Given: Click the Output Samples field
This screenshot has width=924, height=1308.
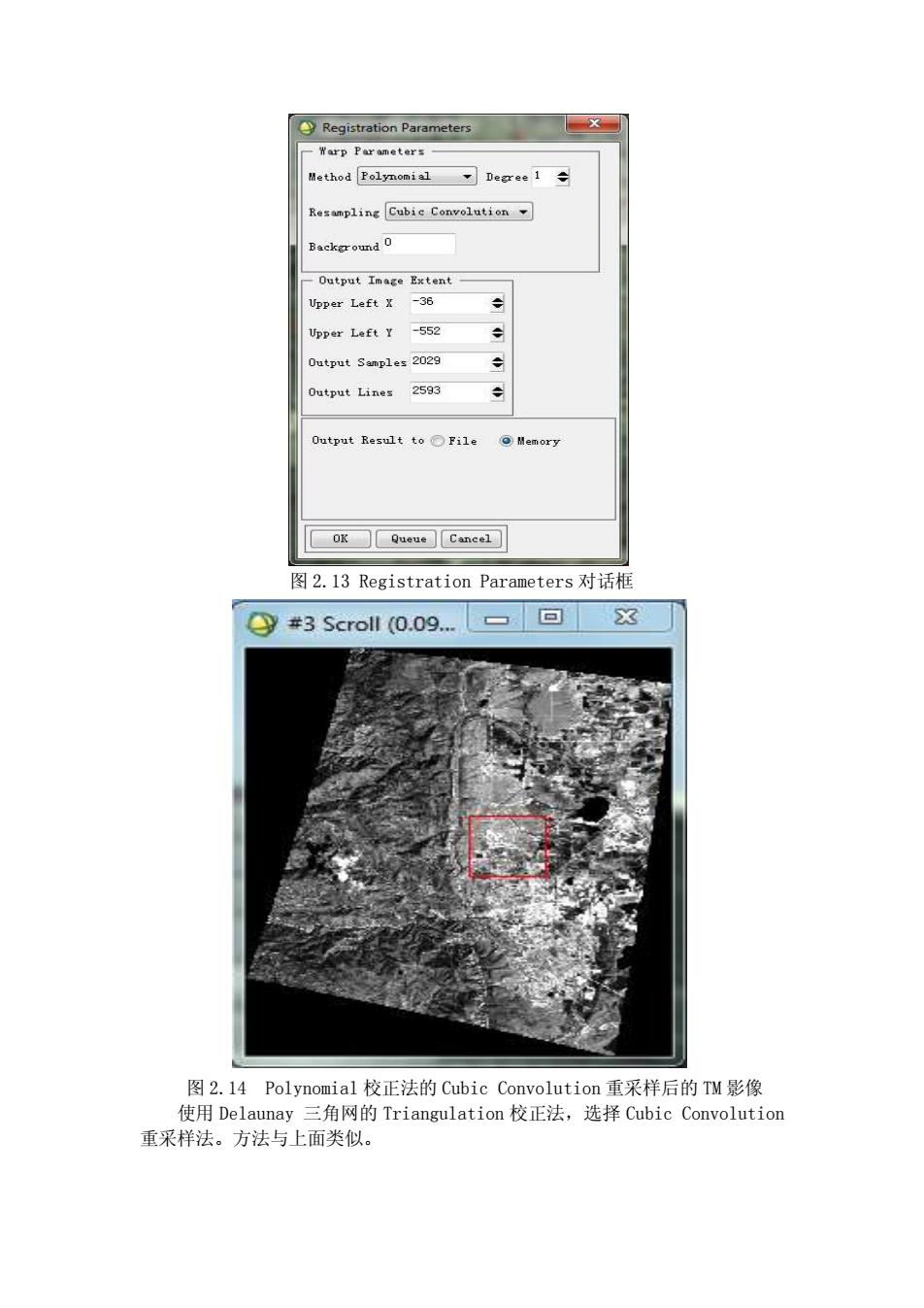Looking at the screenshot, I should [449, 362].
